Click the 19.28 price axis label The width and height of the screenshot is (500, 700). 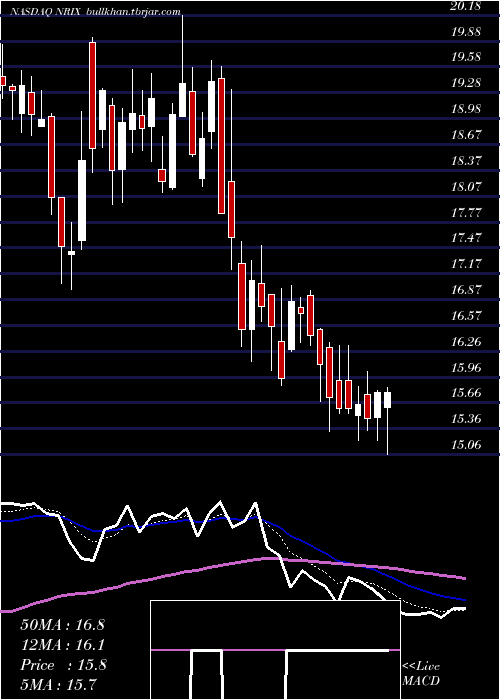tap(467, 83)
